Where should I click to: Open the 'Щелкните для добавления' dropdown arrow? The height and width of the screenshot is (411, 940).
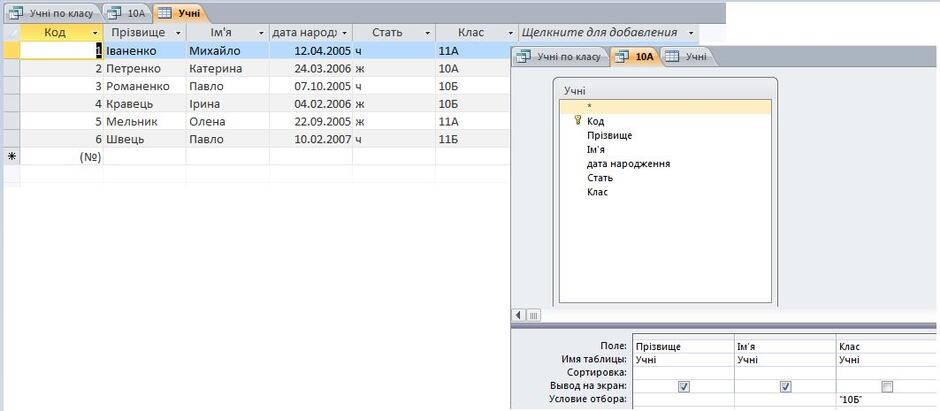click(691, 32)
